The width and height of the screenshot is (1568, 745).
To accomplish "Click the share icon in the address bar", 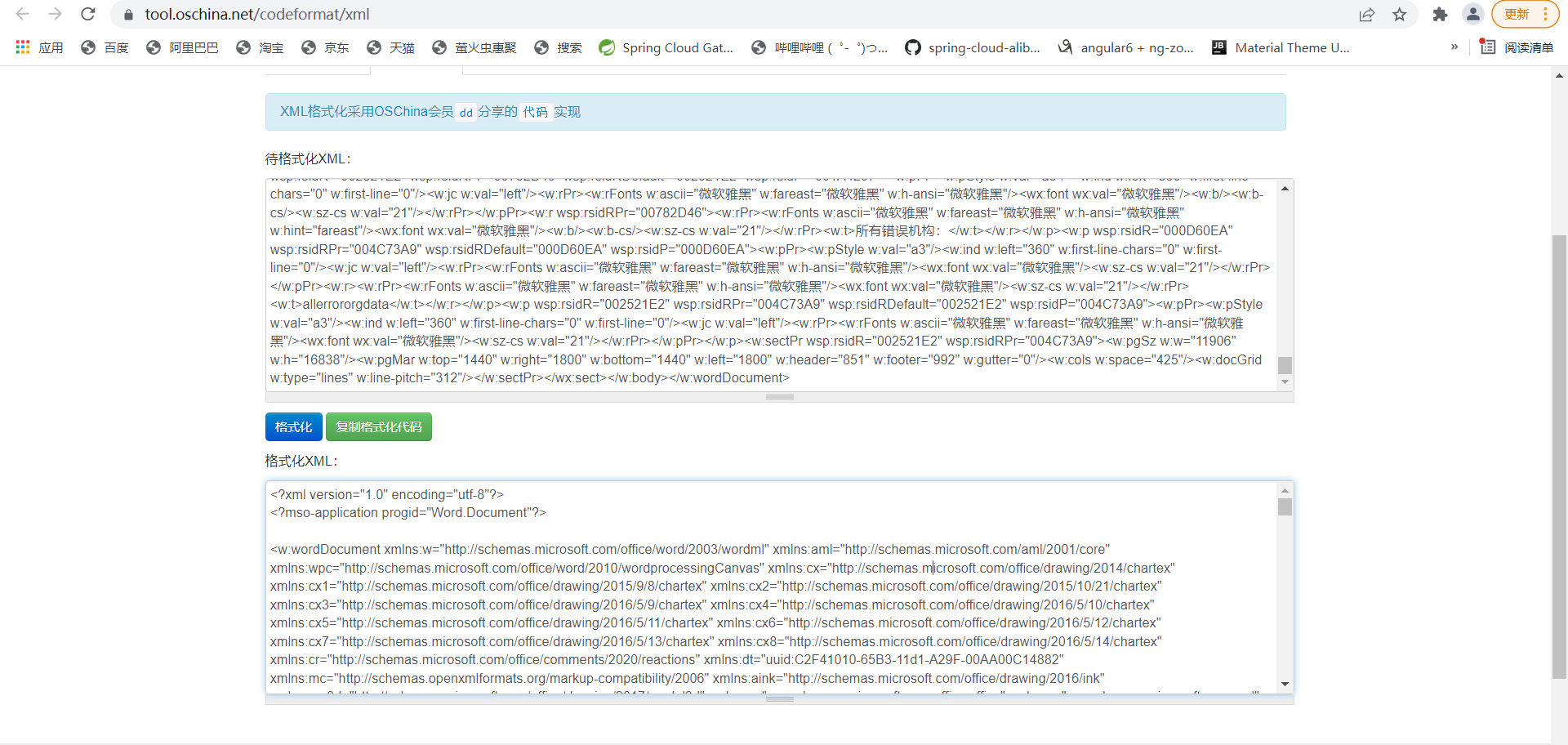I will [1366, 15].
